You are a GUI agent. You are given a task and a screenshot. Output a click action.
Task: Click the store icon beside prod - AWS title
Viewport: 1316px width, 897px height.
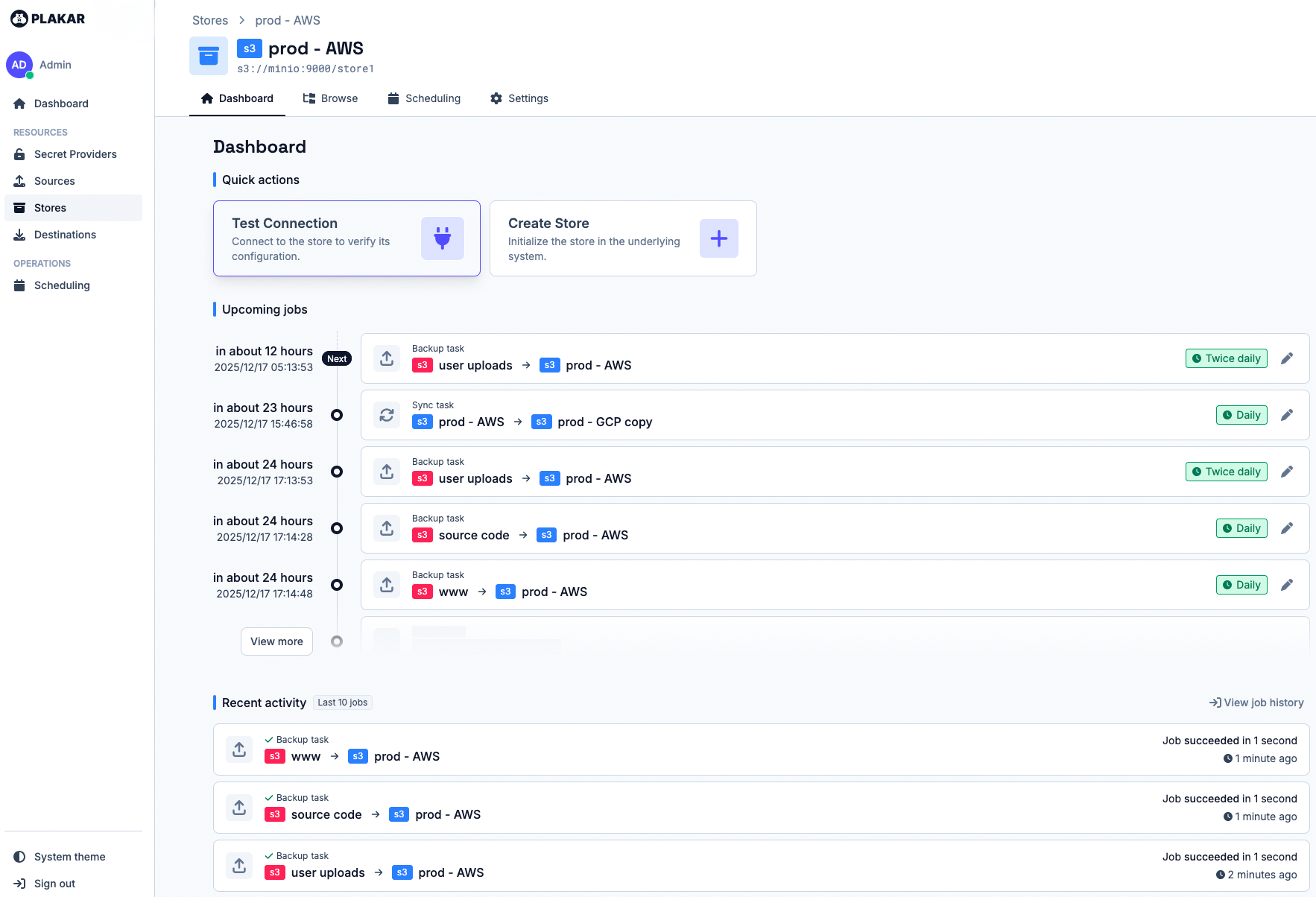[209, 55]
